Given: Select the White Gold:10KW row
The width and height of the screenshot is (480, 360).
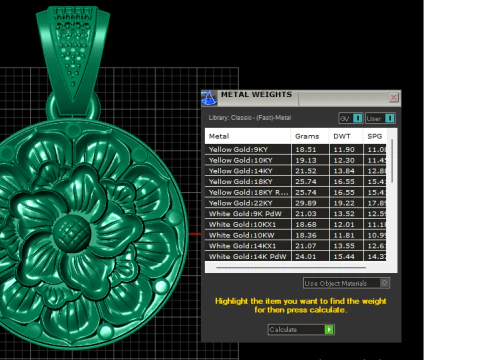Looking at the screenshot, I should (296, 235).
